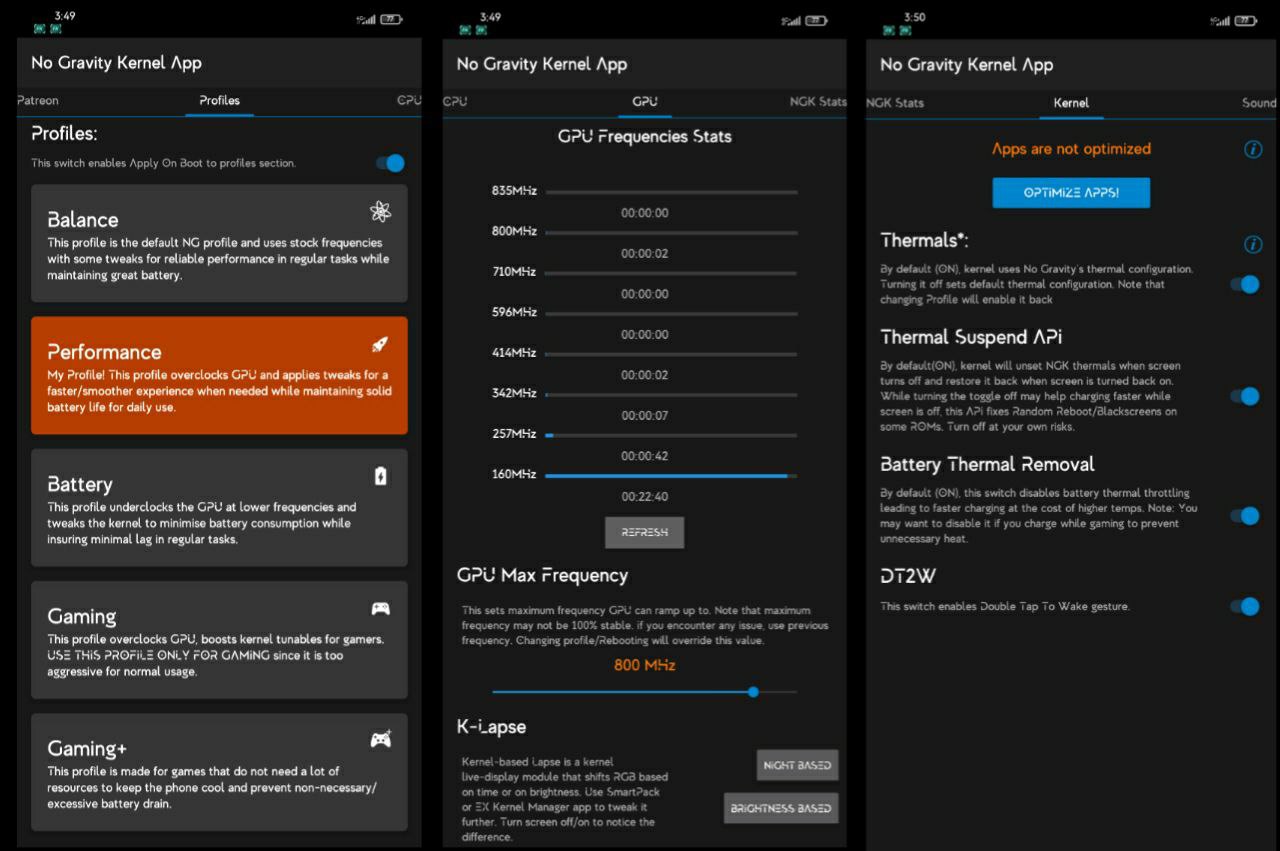The height and width of the screenshot is (851, 1280).
Task: Click the rocket icon on Performance profile
Action: 380,344
